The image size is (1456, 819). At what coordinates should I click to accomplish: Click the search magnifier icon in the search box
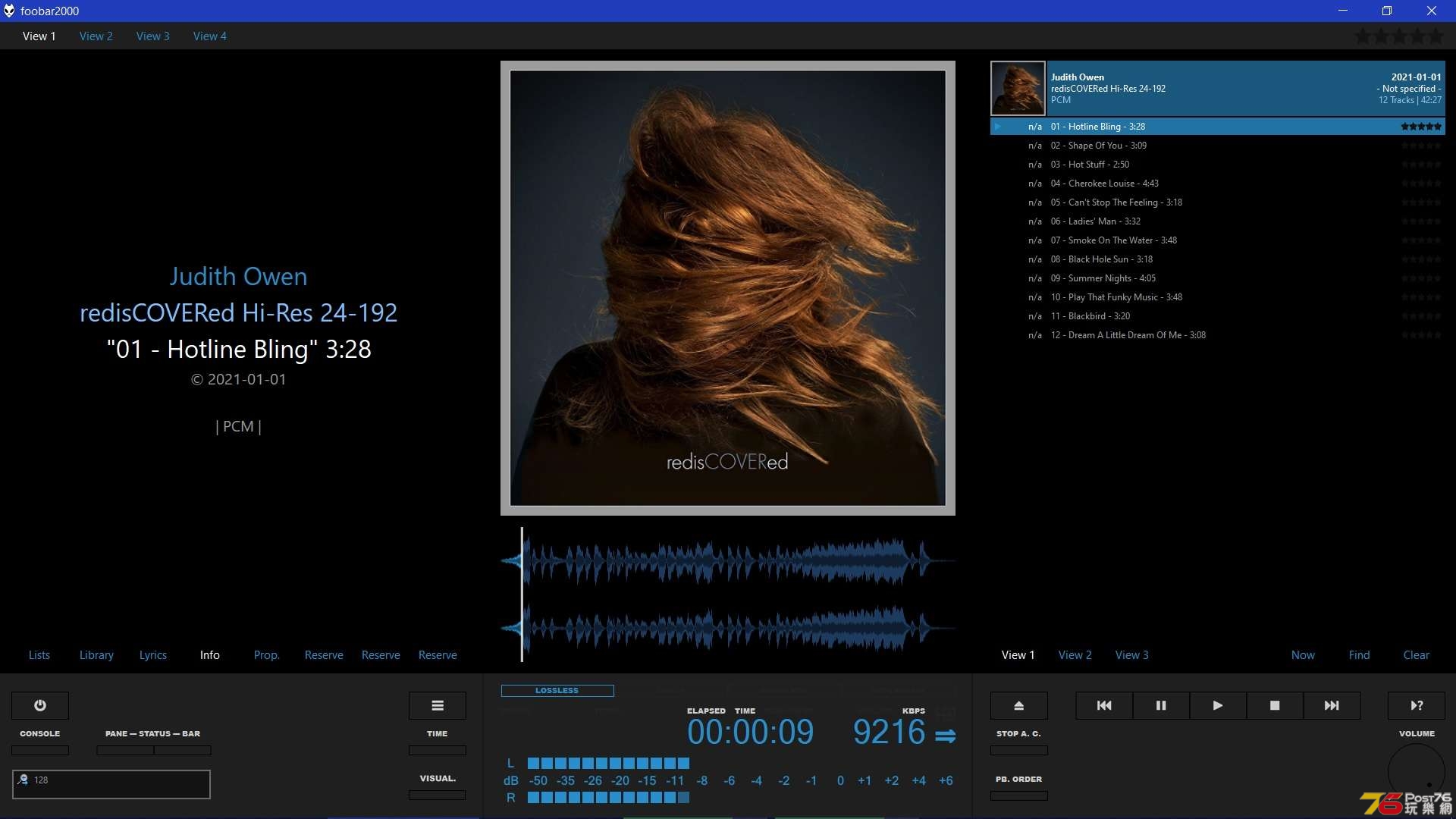[24, 780]
